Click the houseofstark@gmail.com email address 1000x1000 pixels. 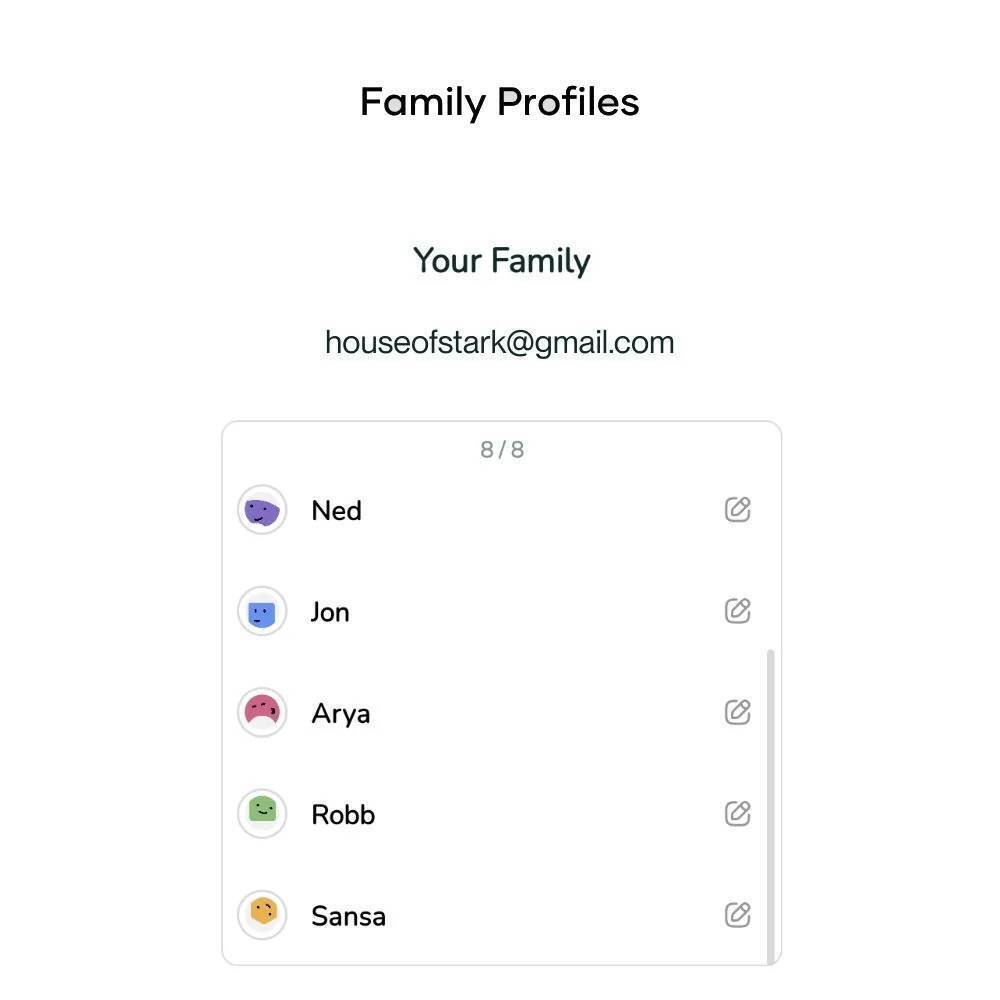(500, 342)
